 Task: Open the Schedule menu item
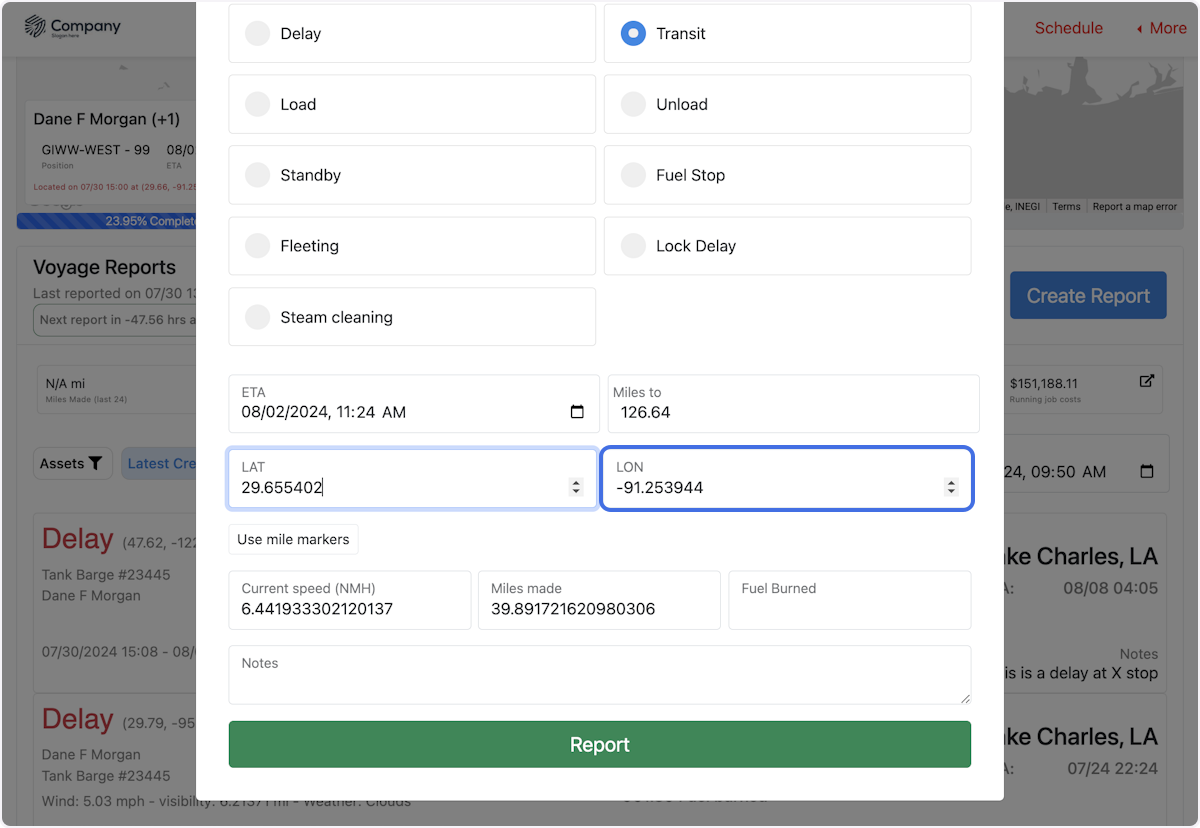pyautogui.click(x=1068, y=28)
